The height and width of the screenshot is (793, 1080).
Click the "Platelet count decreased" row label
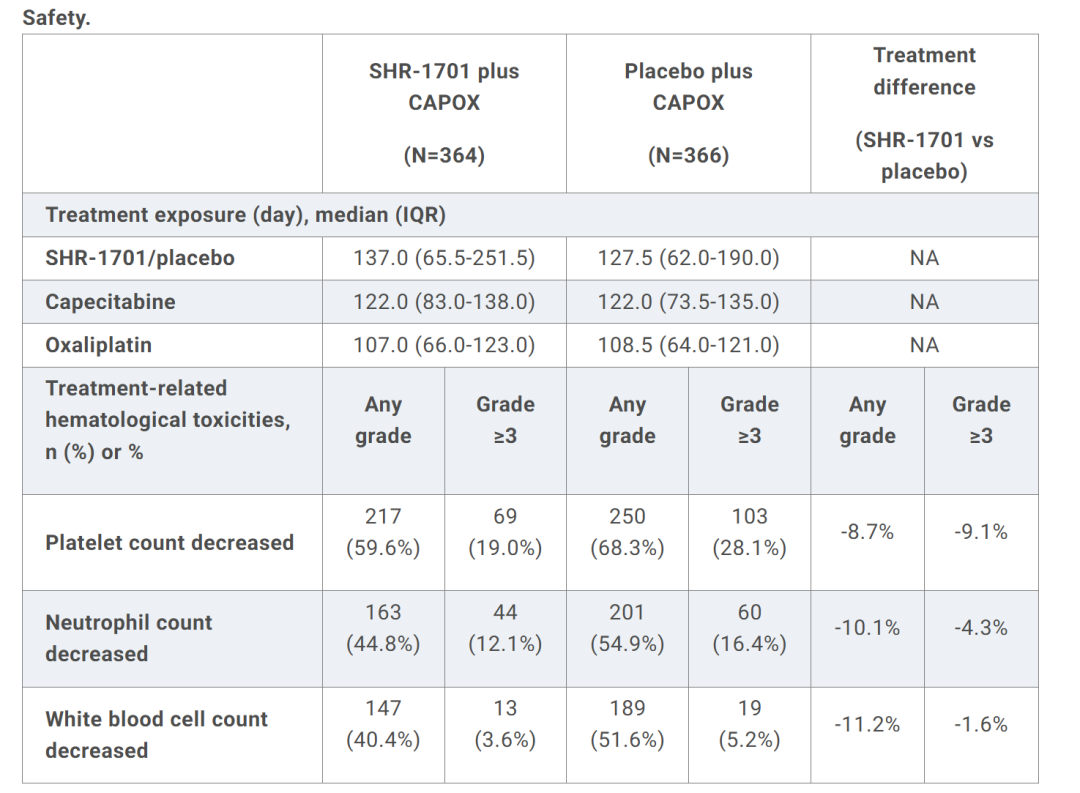click(170, 542)
